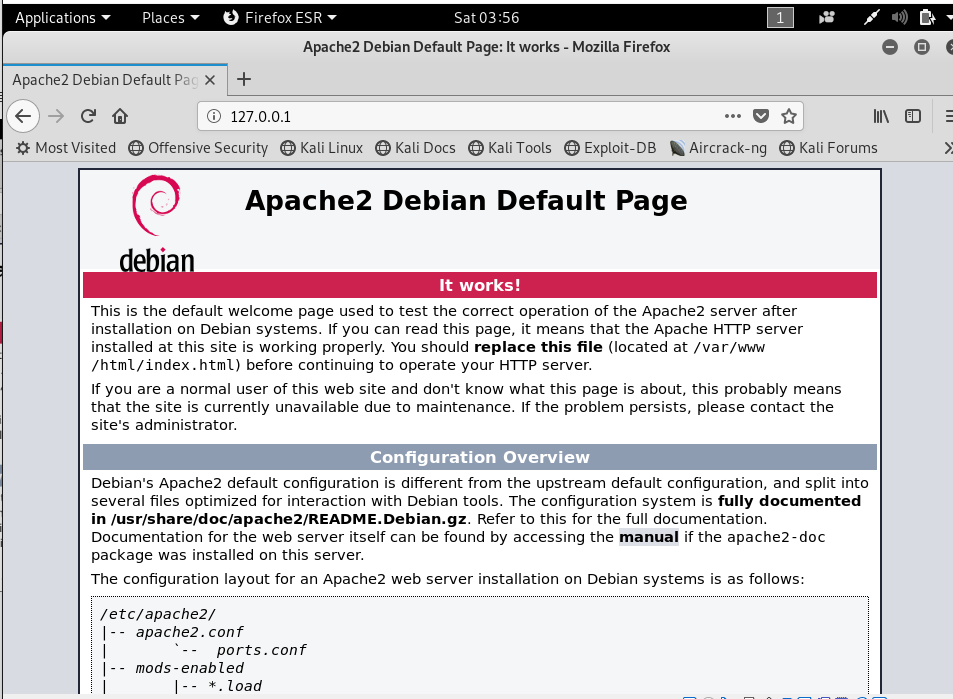Open the Offensive Security bookmark

point(198,148)
